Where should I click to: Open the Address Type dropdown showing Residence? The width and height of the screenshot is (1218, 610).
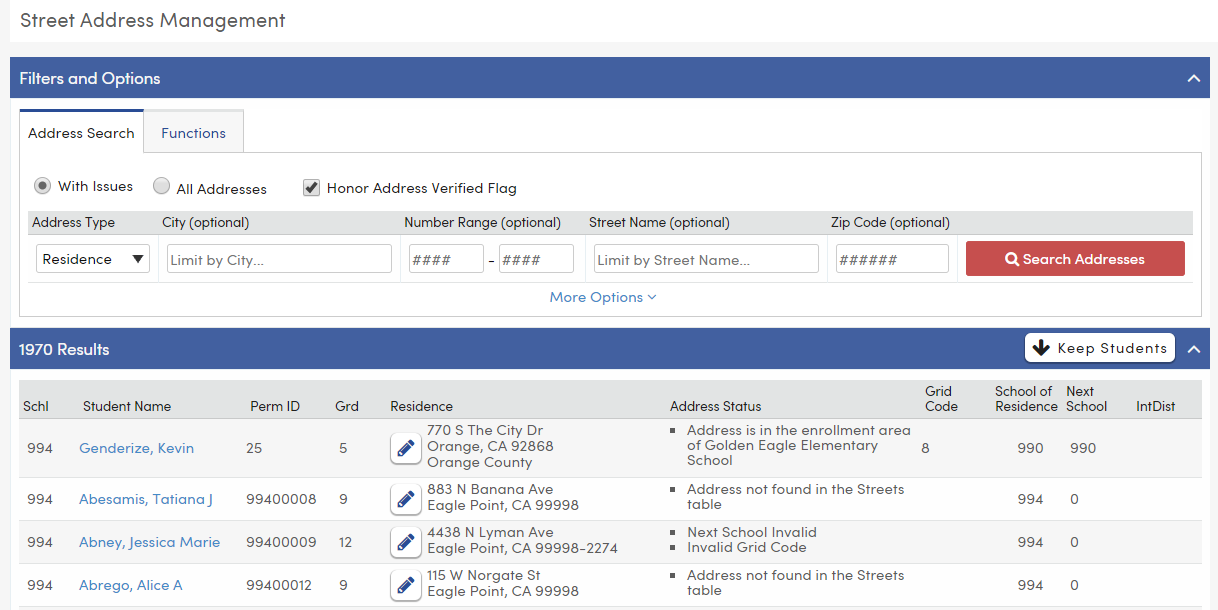pos(92,258)
